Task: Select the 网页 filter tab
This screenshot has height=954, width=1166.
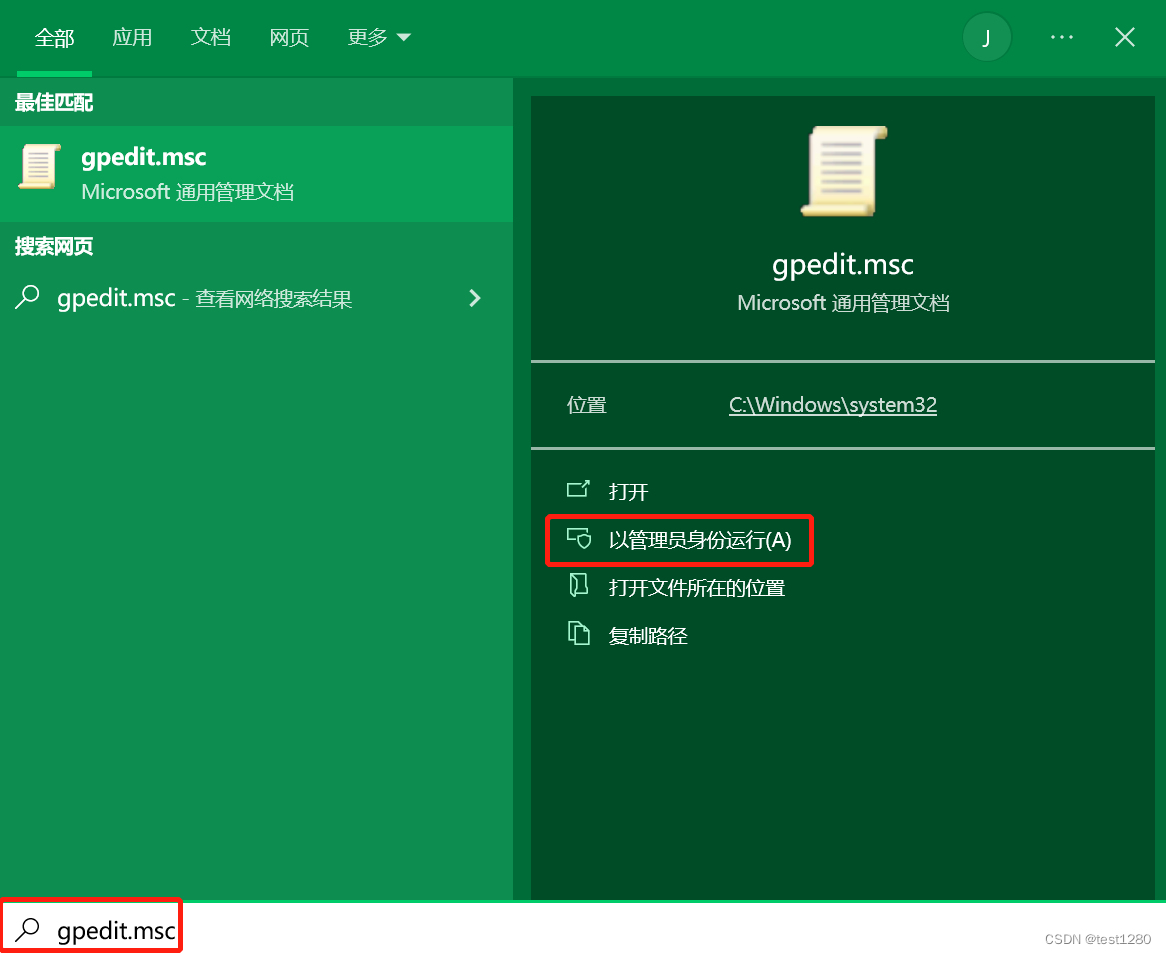Action: point(289,37)
